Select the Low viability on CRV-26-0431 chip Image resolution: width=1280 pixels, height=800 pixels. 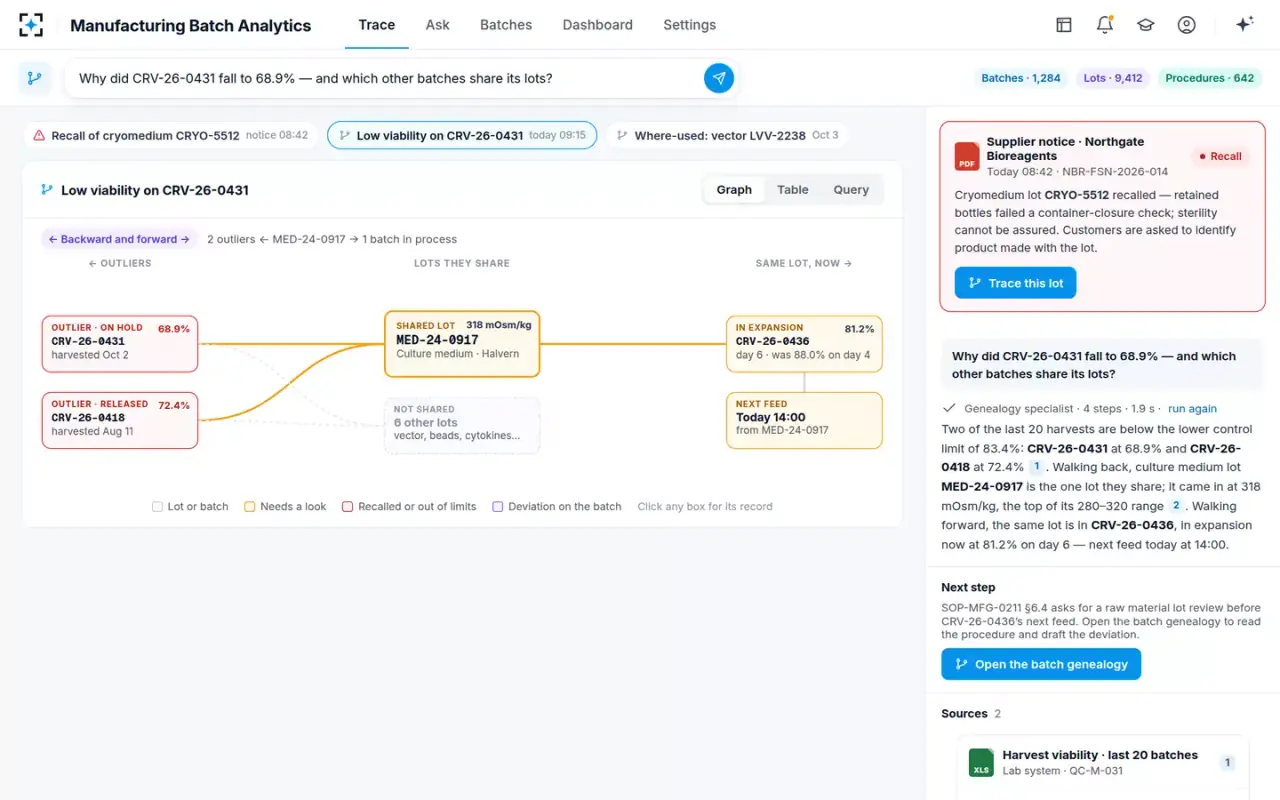pyautogui.click(x=462, y=135)
